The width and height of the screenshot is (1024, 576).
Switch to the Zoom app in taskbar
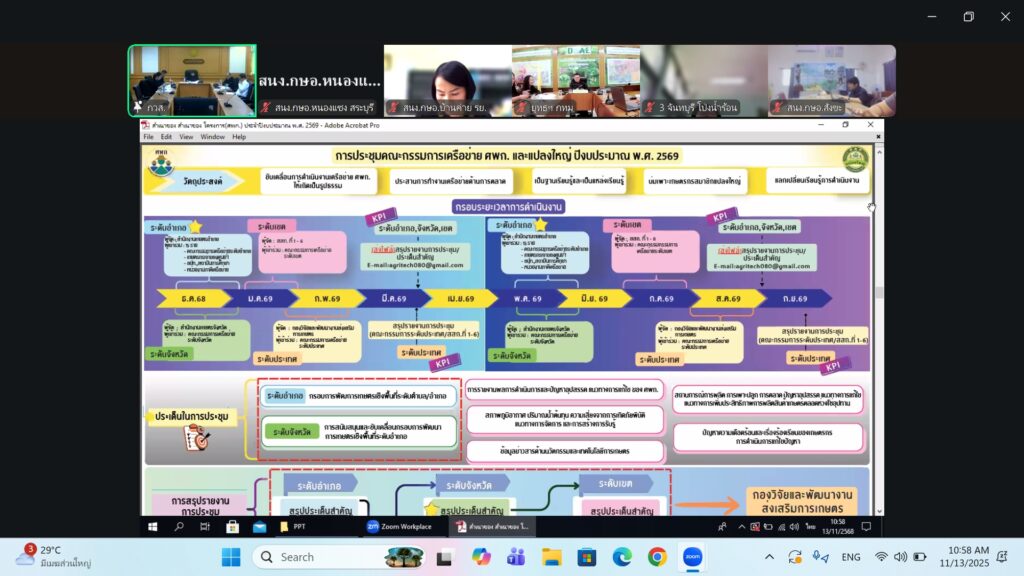coord(692,556)
